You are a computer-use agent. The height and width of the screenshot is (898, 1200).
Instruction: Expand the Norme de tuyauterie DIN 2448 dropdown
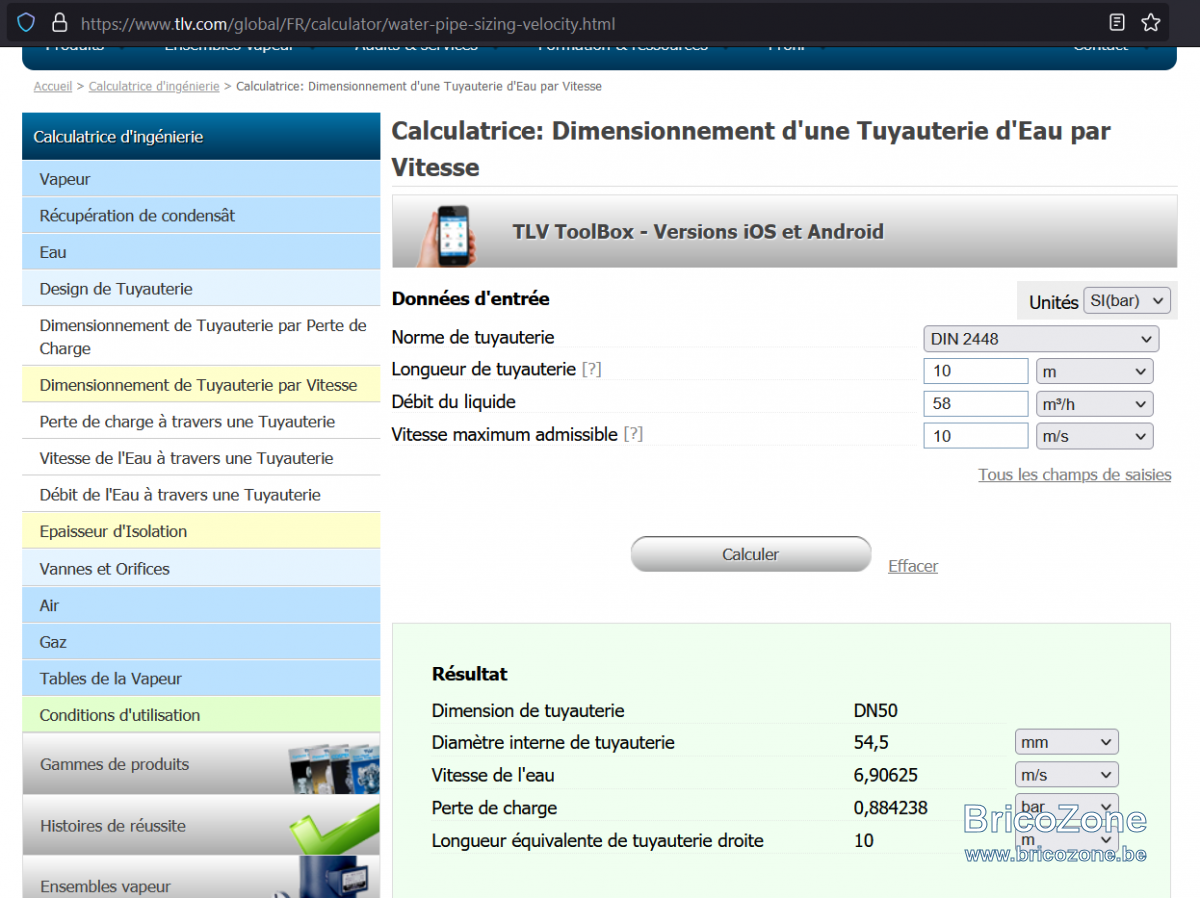[x=1041, y=339]
